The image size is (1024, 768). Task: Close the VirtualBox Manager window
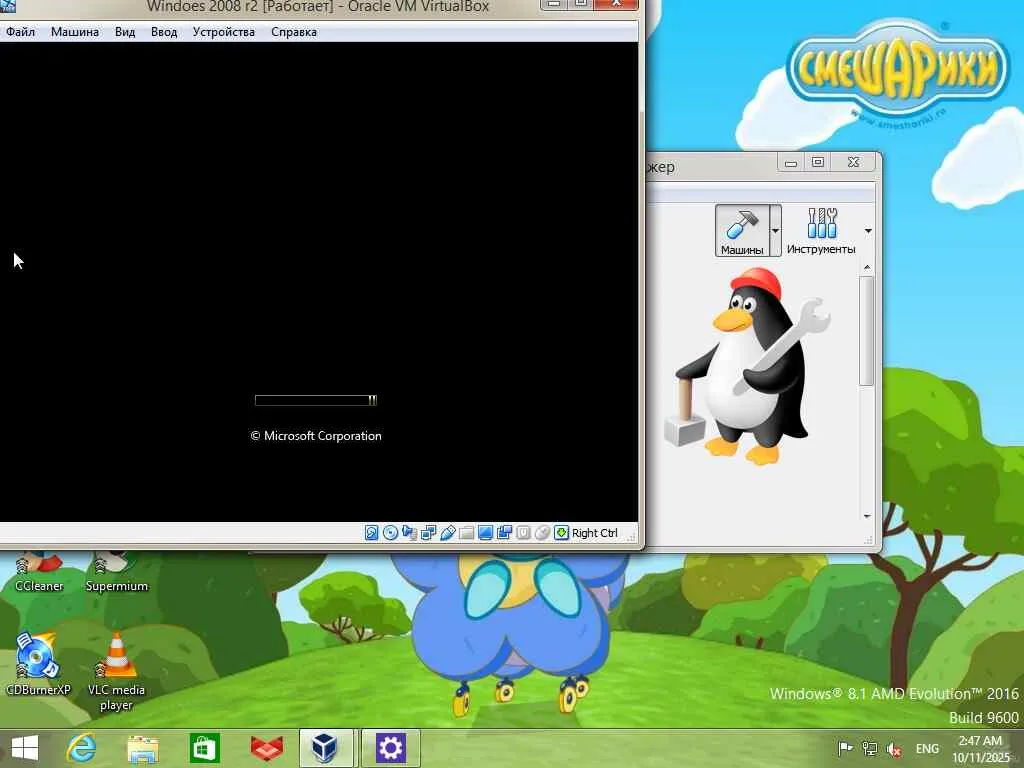(x=854, y=162)
